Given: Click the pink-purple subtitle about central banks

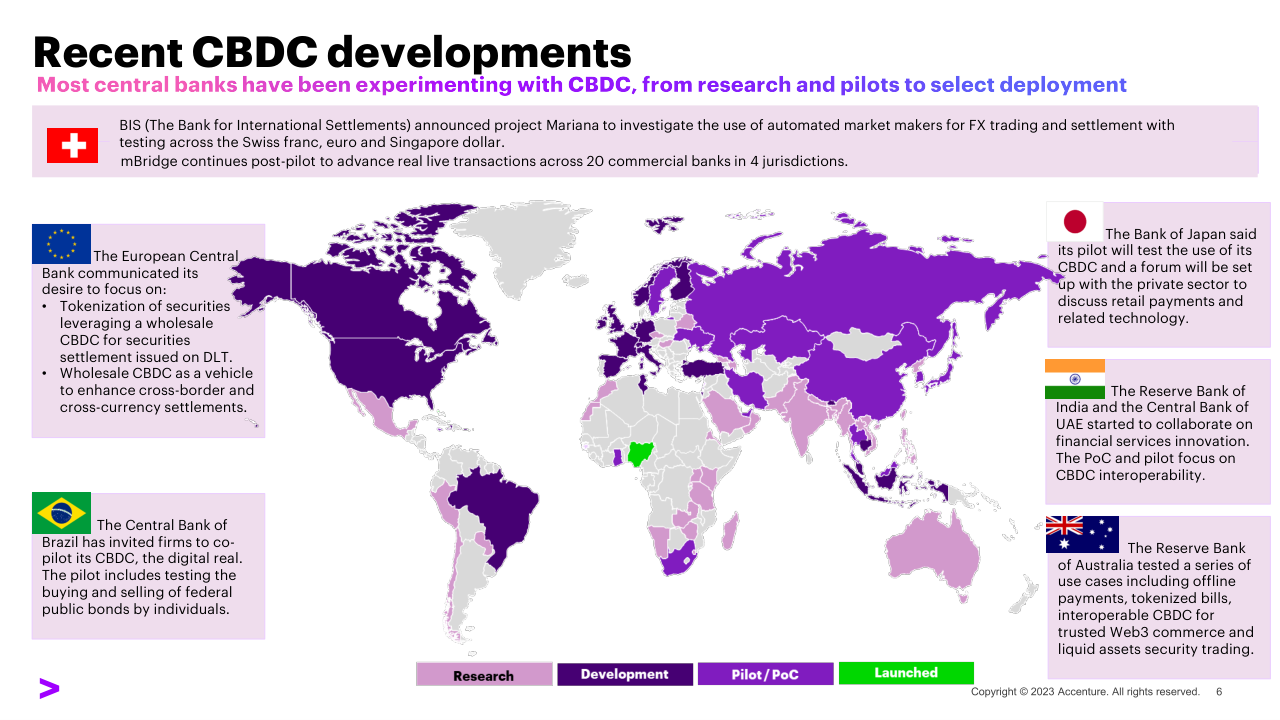Looking at the screenshot, I should coord(581,85).
